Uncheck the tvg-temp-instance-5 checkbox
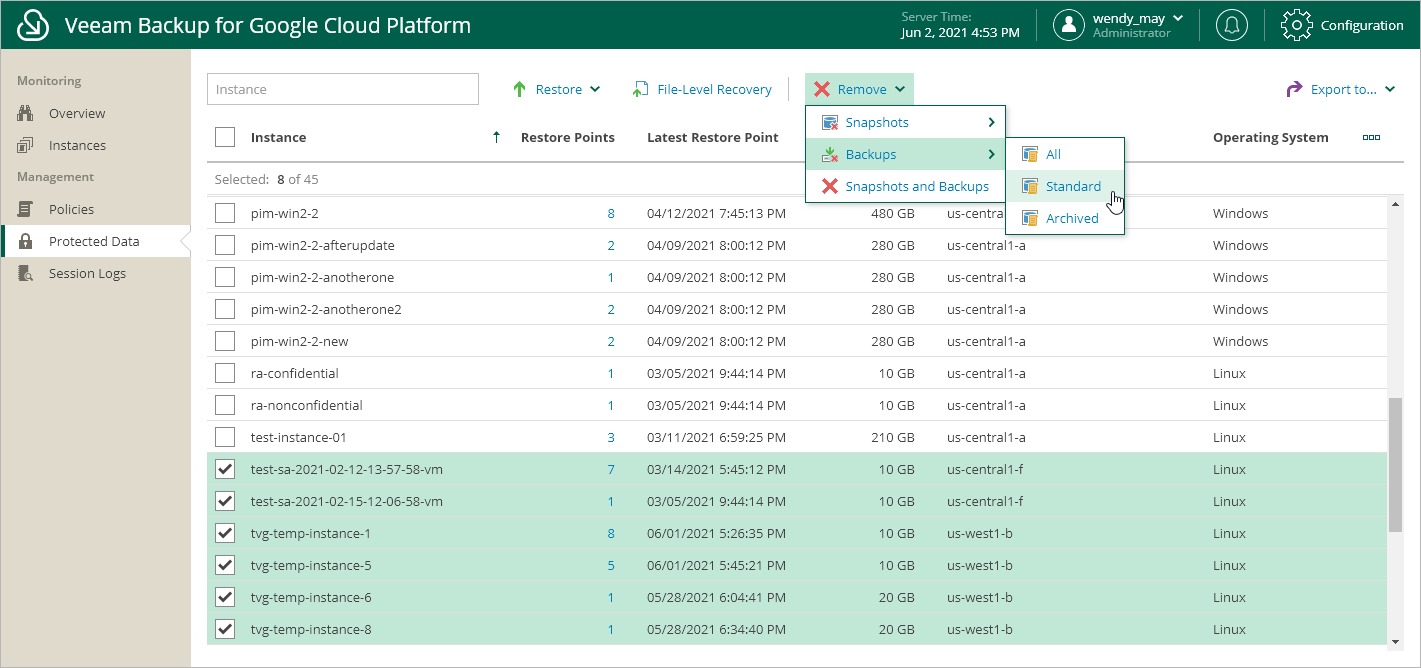Viewport: 1421px width, 668px height. click(x=225, y=565)
